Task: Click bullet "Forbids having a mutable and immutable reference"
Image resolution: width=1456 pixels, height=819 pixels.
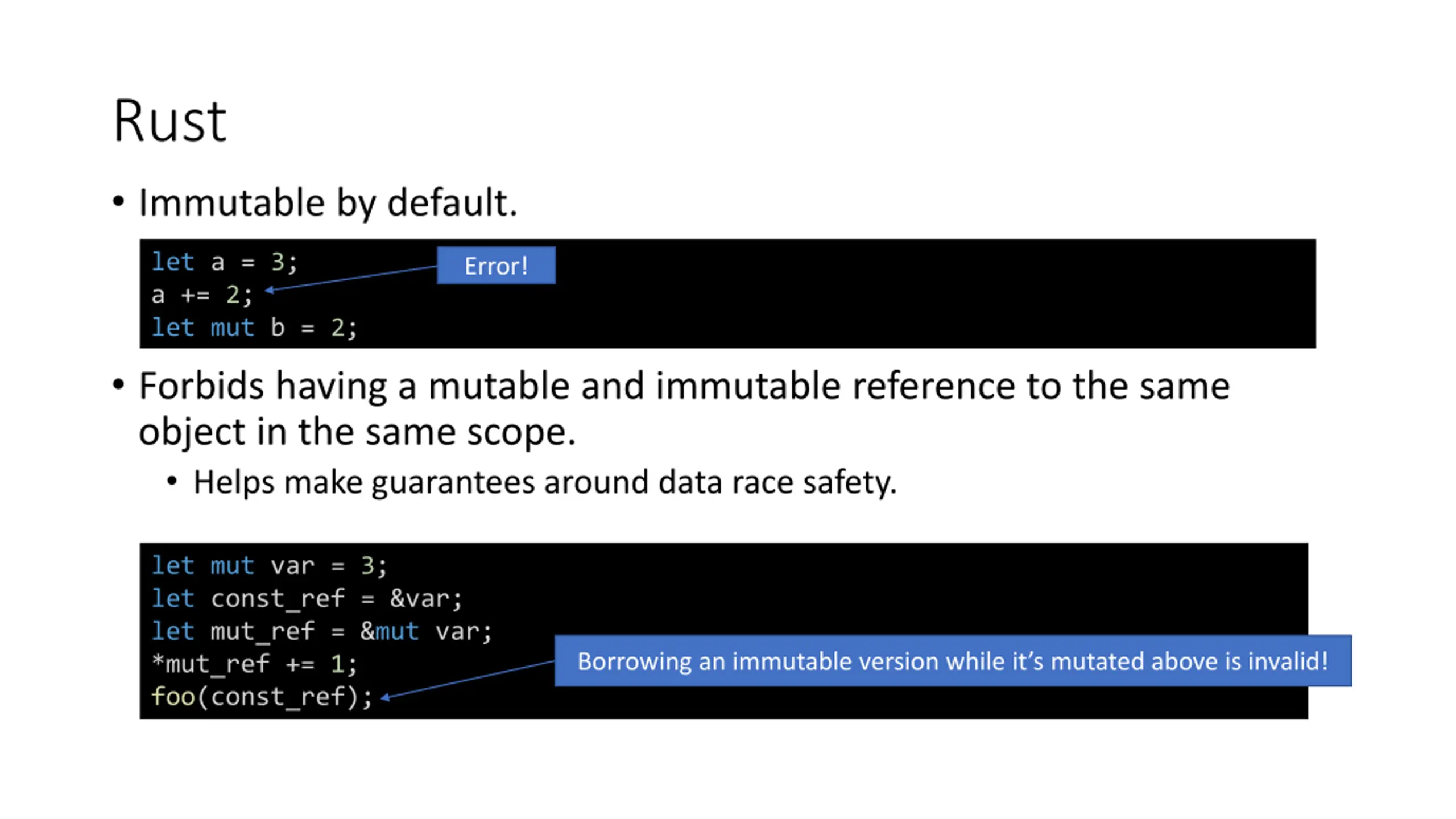Action: pyautogui.click(x=684, y=386)
